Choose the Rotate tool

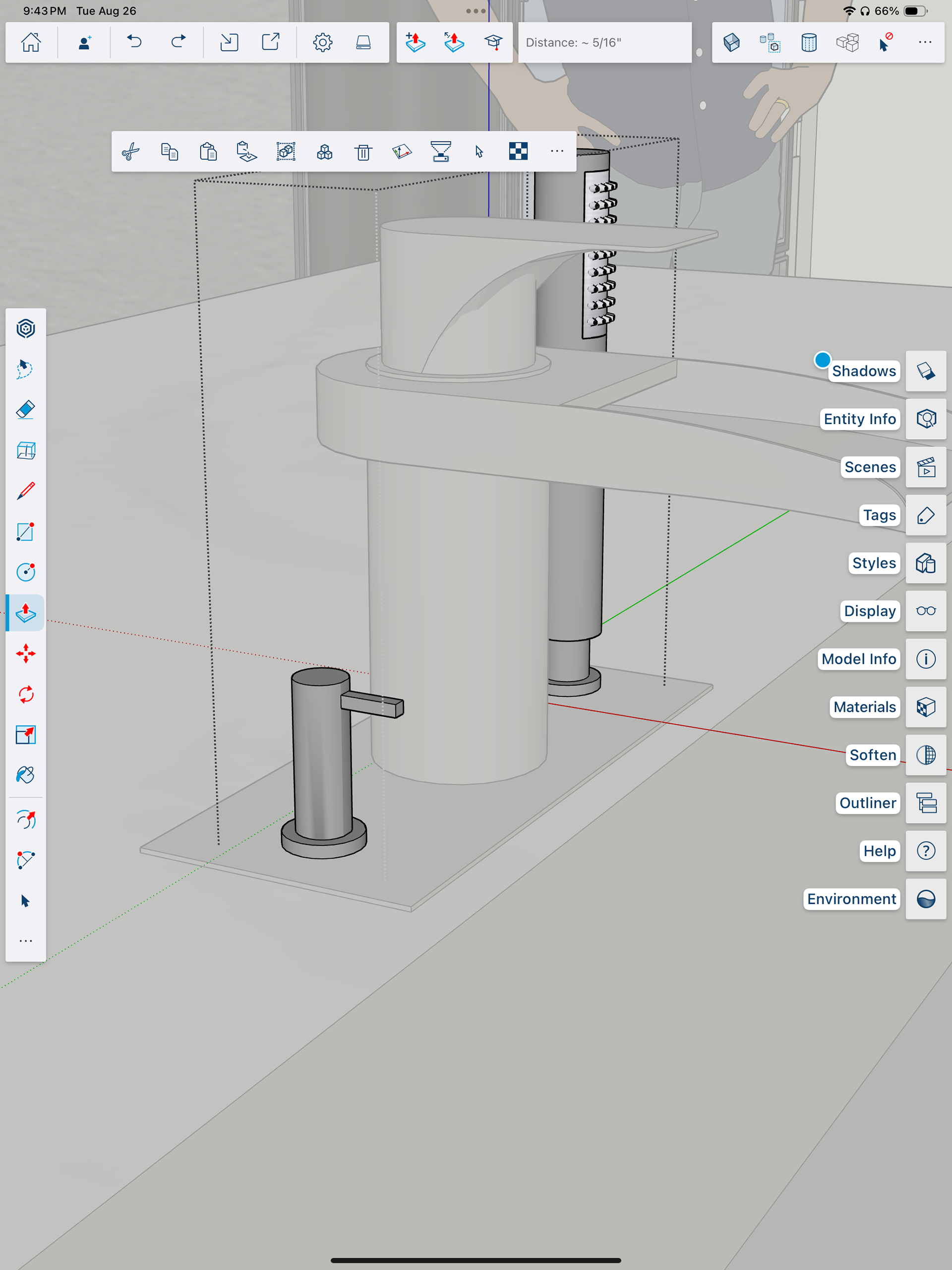pos(26,694)
